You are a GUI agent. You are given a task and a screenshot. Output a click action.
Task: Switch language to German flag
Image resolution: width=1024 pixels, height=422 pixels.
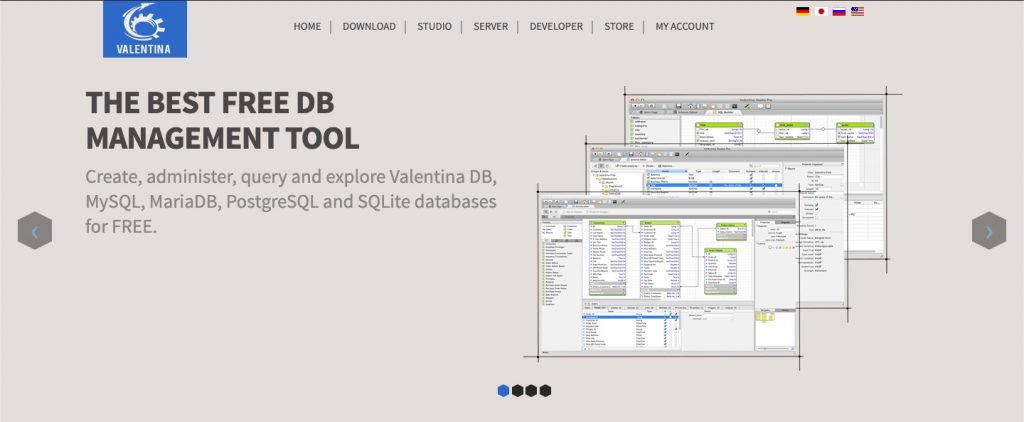click(803, 11)
